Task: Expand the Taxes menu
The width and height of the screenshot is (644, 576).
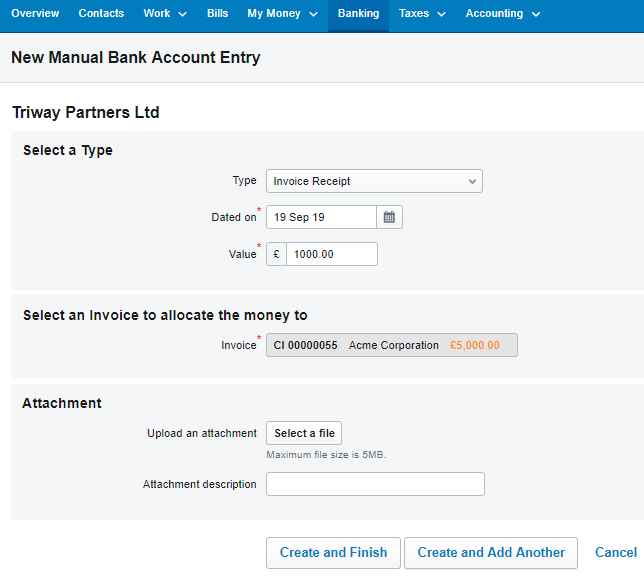Action: pos(422,14)
